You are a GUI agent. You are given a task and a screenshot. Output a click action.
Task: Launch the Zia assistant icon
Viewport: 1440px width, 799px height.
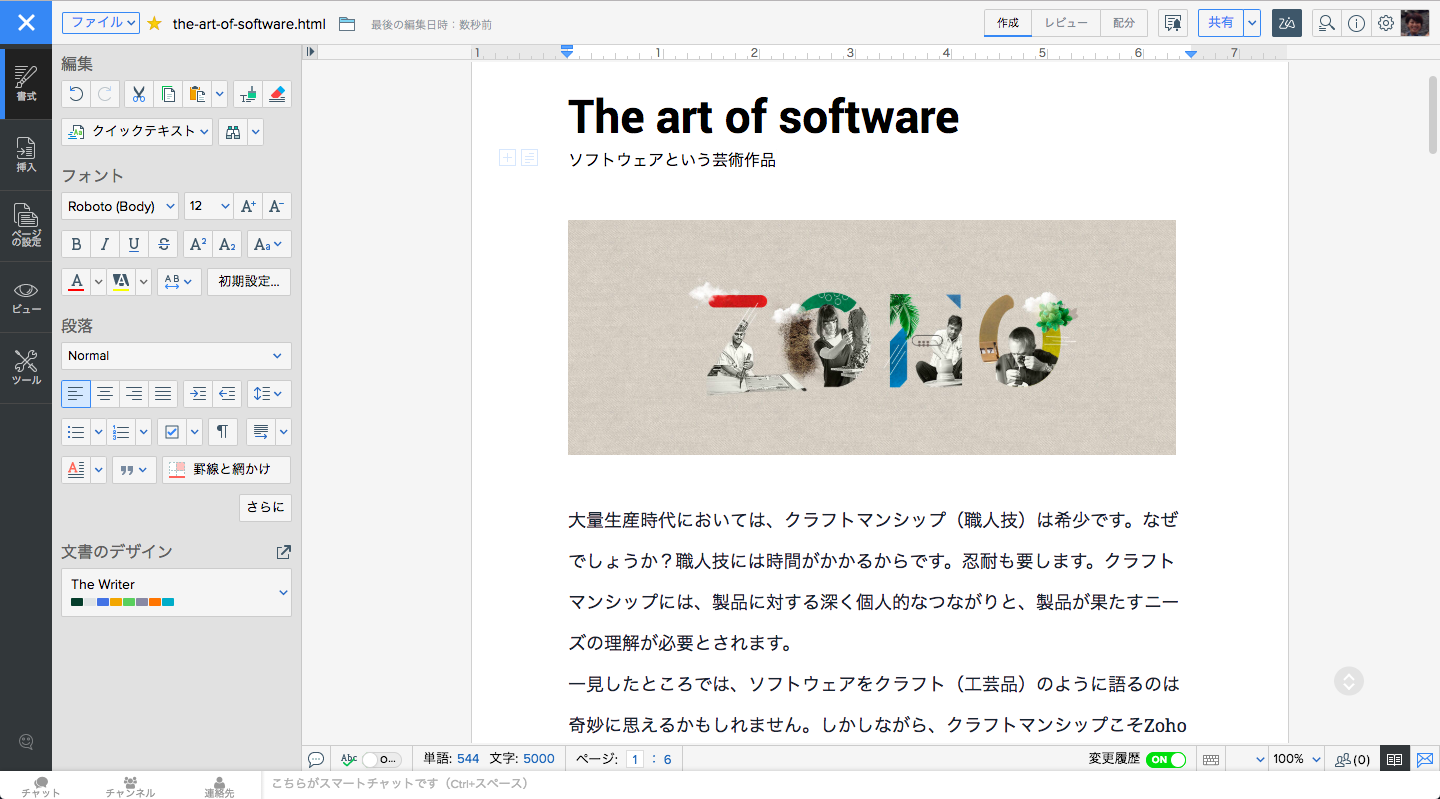tap(1287, 23)
